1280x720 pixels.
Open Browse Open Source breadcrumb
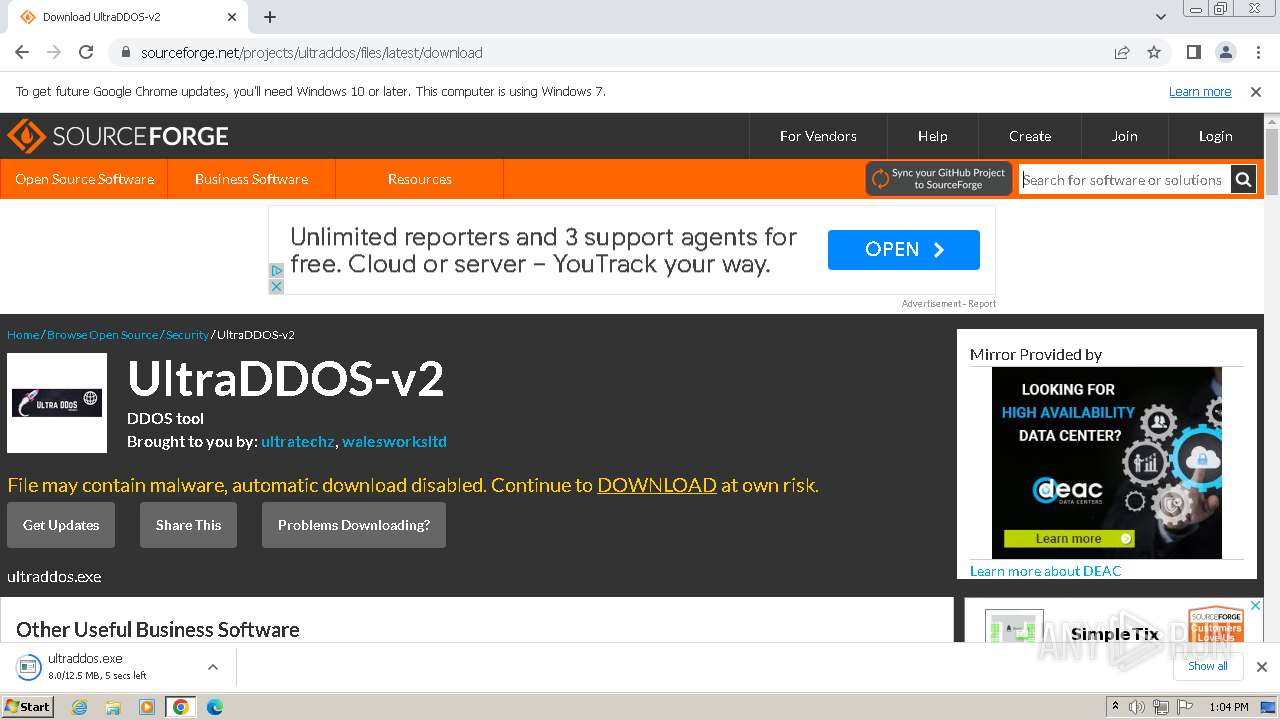(102, 335)
